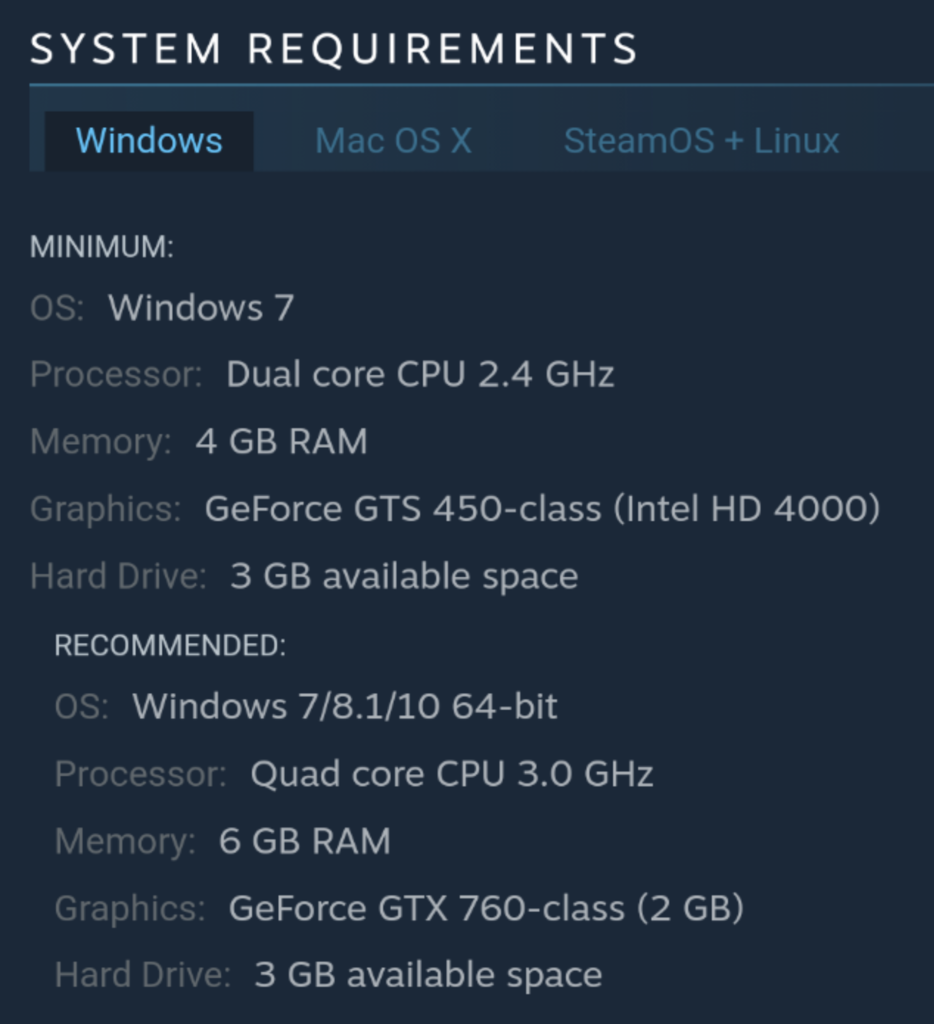The height and width of the screenshot is (1024, 934).
Task: Click the System Requirements heading
Action: tap(334, 48)
